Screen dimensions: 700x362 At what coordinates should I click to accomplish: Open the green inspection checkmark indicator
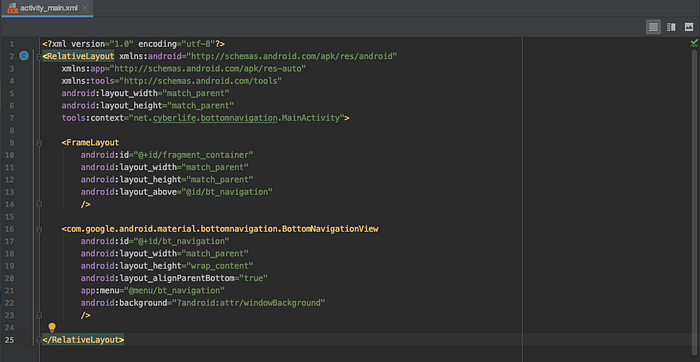pos(694,43)
